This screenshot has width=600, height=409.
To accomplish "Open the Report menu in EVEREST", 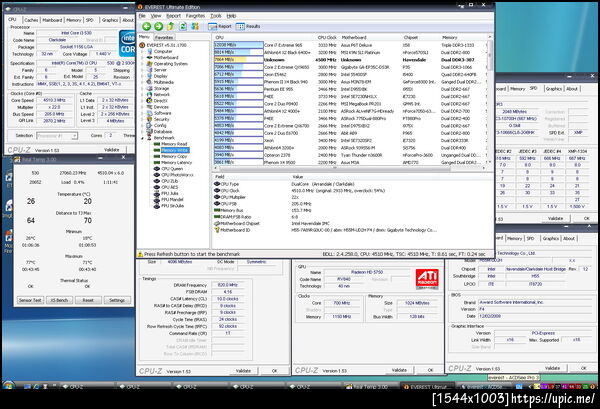I will [173, 16].
